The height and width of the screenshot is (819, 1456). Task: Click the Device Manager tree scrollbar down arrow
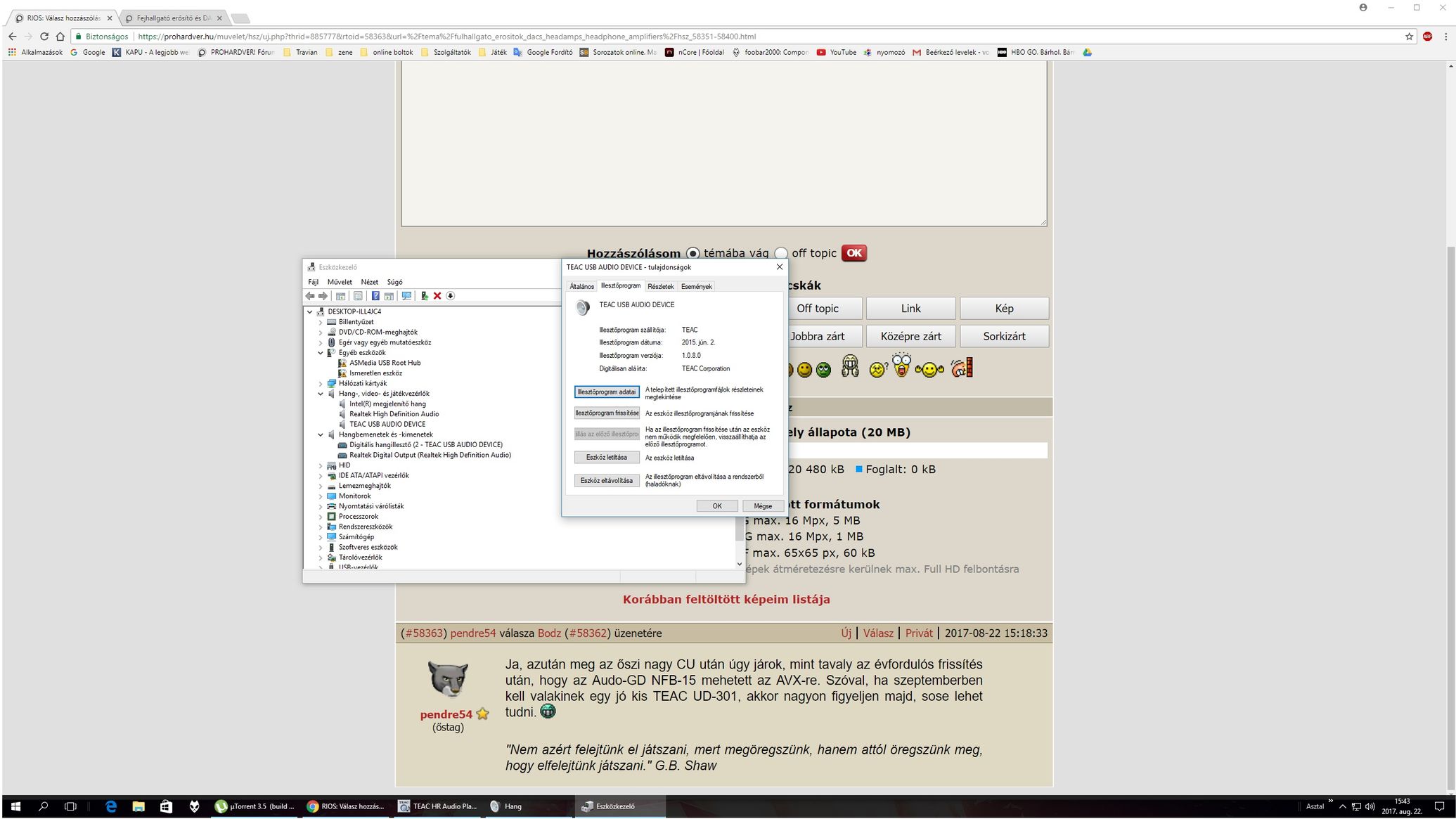(739, 564)
